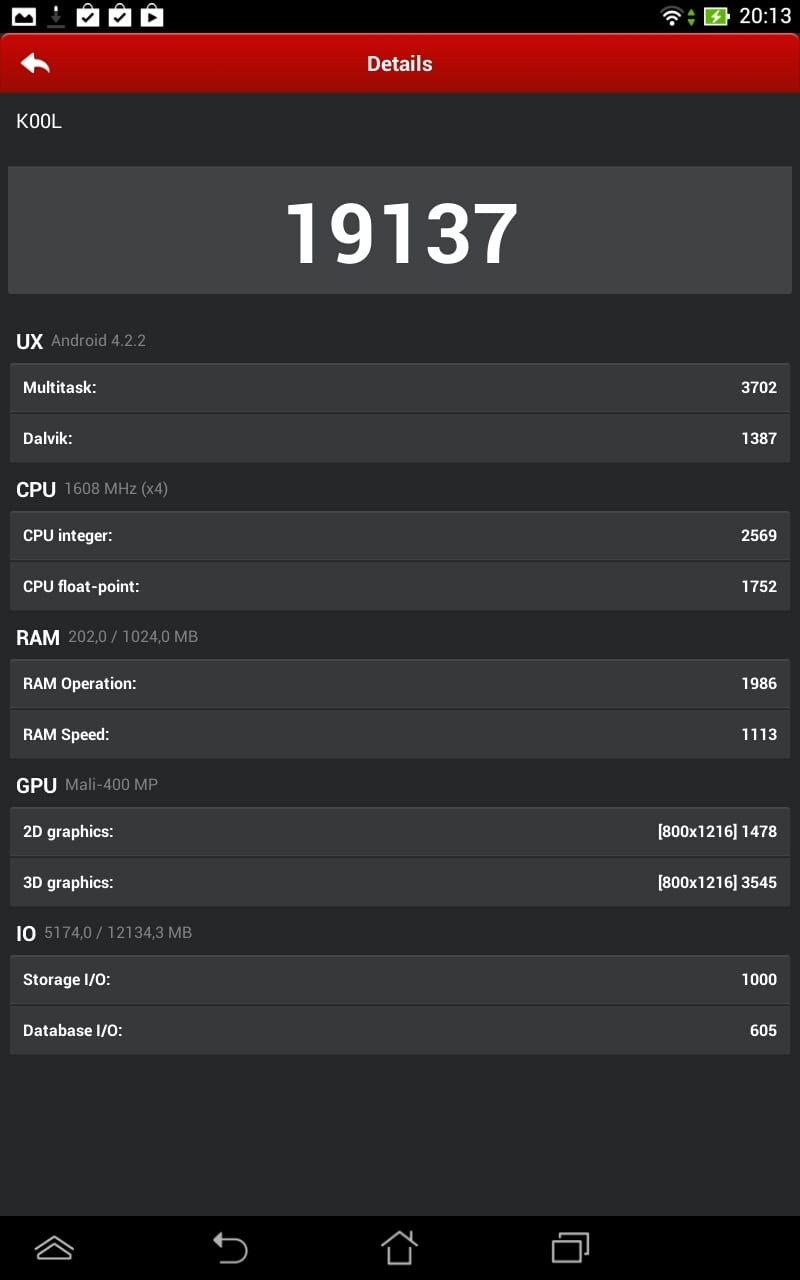Tap the back arrow in Details header
The height and width of the screenshot is (1280, 800).
[35, 63]
